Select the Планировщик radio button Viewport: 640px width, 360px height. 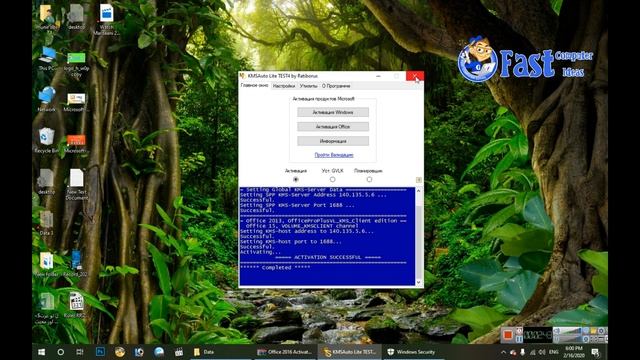tap(369, 180)
